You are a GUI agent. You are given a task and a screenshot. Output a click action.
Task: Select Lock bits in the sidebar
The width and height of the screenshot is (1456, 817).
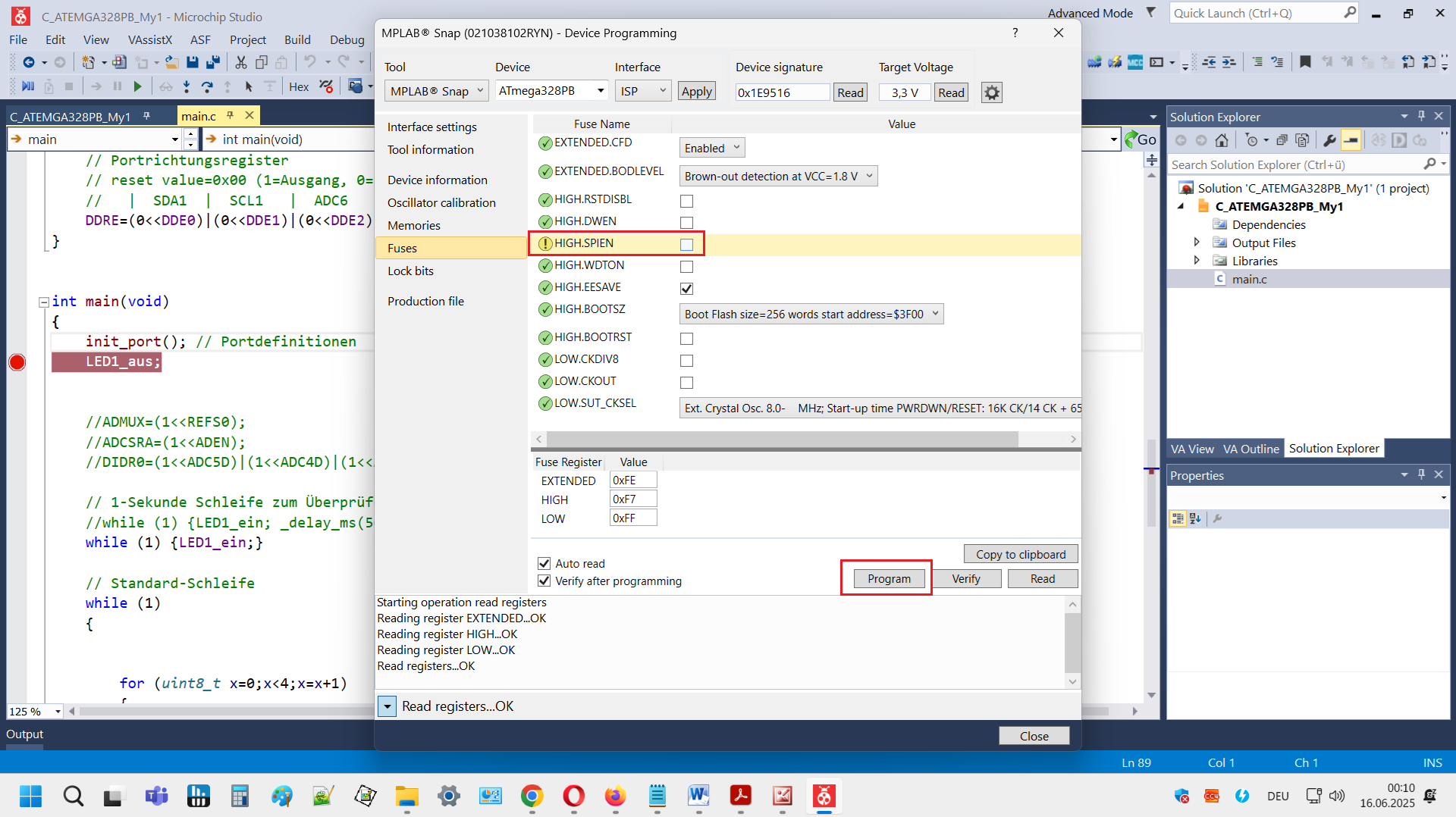(410, 271)
